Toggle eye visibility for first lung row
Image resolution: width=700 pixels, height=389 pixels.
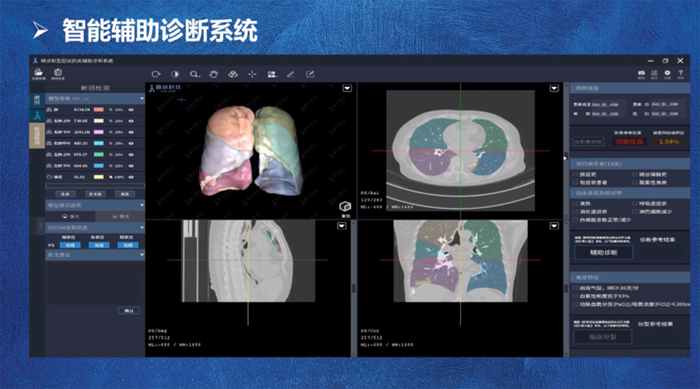[131, 109]
